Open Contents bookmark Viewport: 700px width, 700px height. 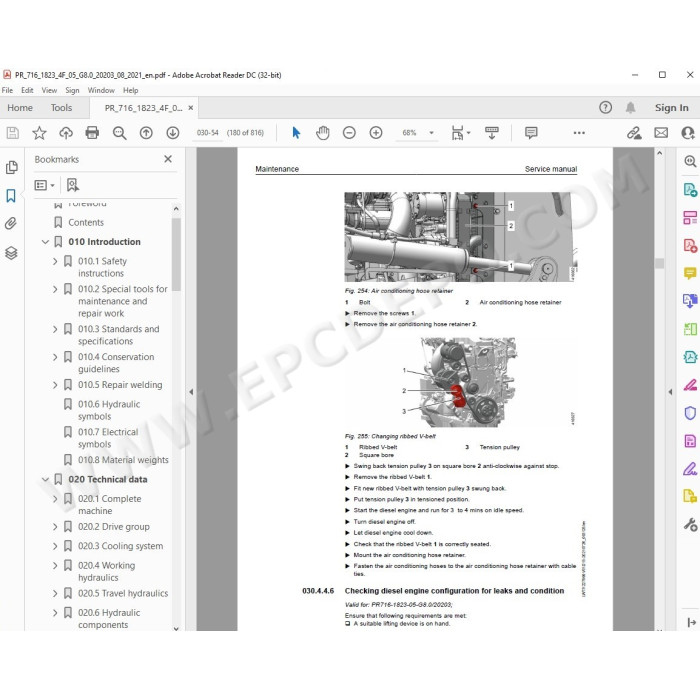click(x=86, y=222)
